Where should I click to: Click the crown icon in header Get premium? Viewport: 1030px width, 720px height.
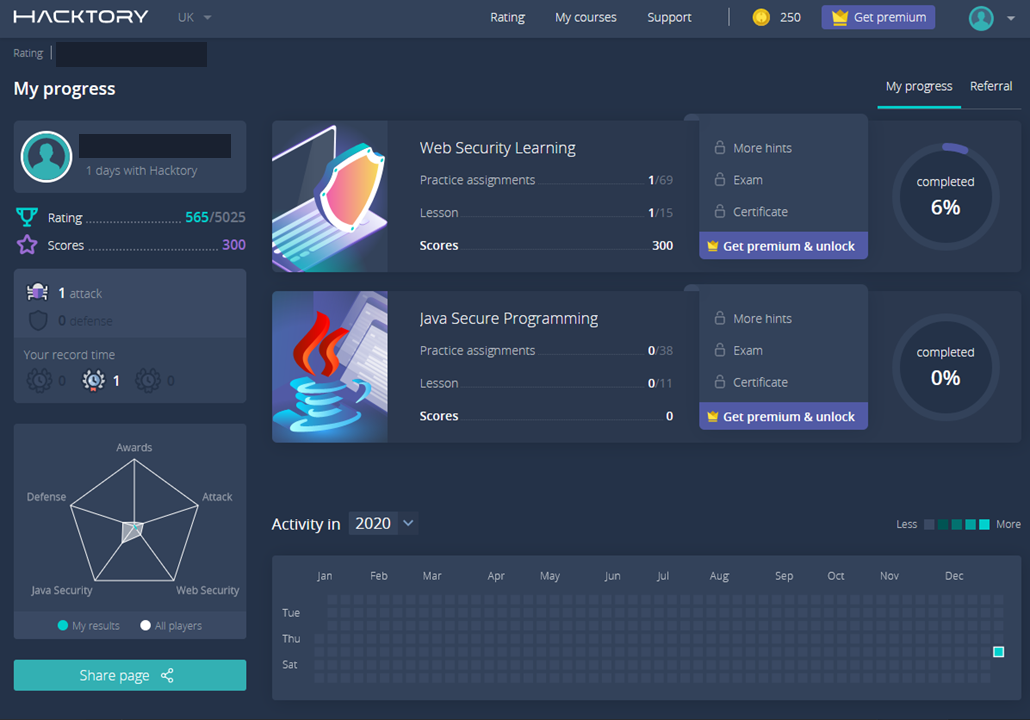coord(840,18)
